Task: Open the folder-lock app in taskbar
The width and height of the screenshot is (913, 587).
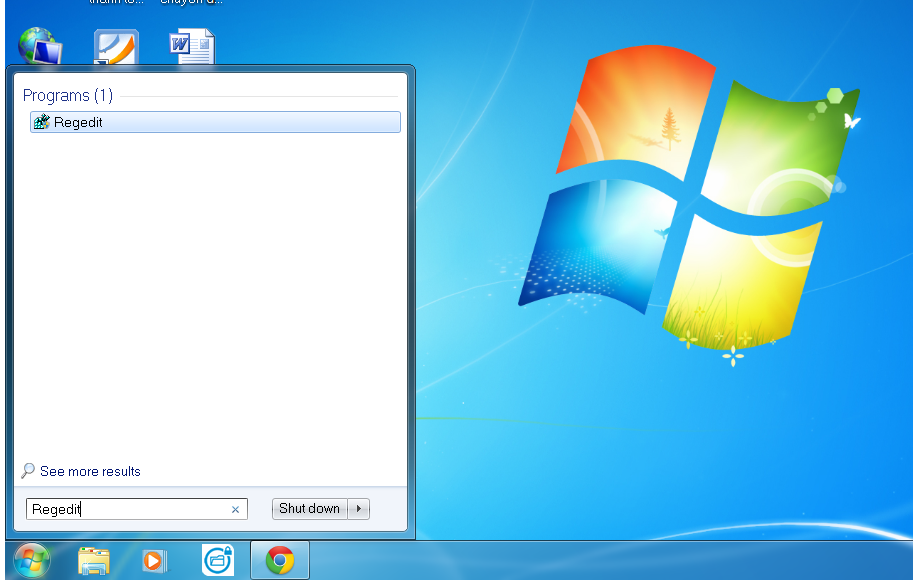Action: pos(218,560)
